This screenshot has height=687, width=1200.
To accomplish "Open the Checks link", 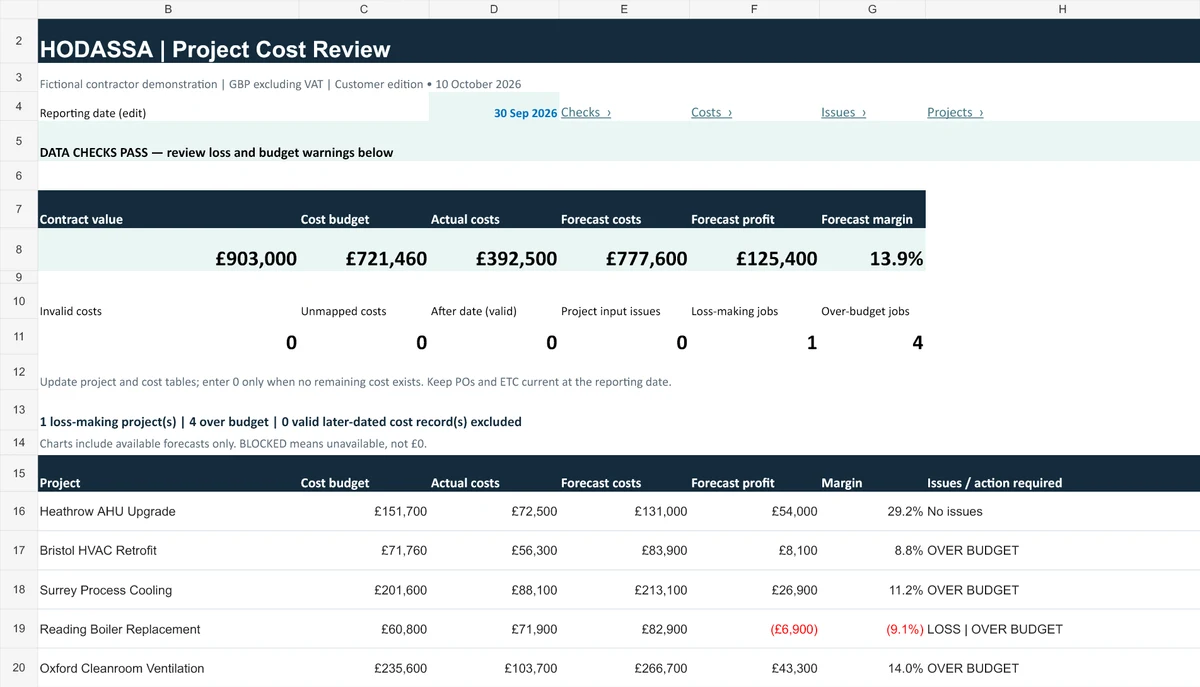I will pos(586,112).
